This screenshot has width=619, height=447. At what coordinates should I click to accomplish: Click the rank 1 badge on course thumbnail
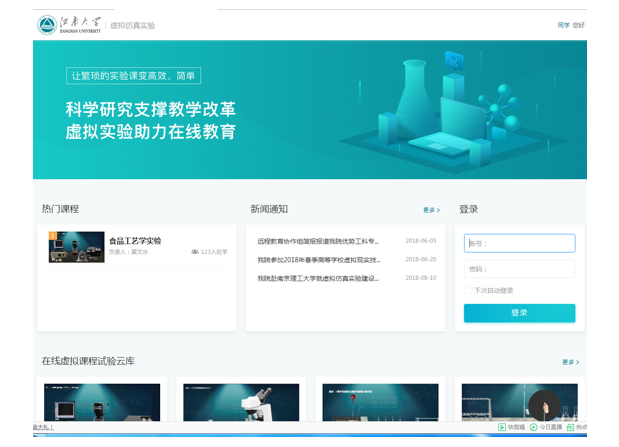(53, 236)
